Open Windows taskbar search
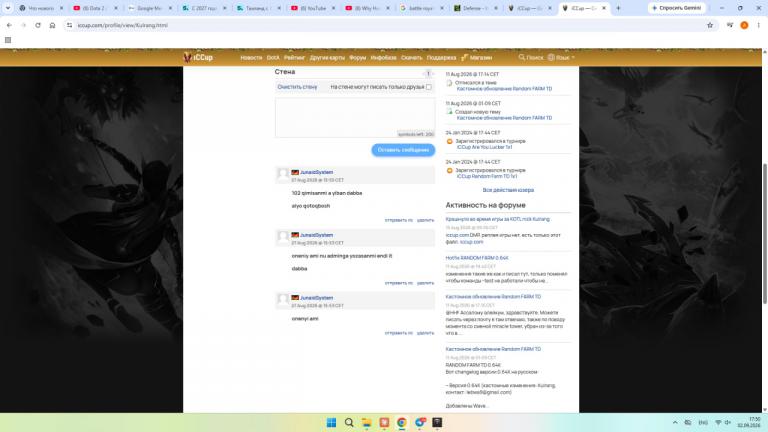The height and width of the screenshot is (432, 768). (x=349, y=422)
